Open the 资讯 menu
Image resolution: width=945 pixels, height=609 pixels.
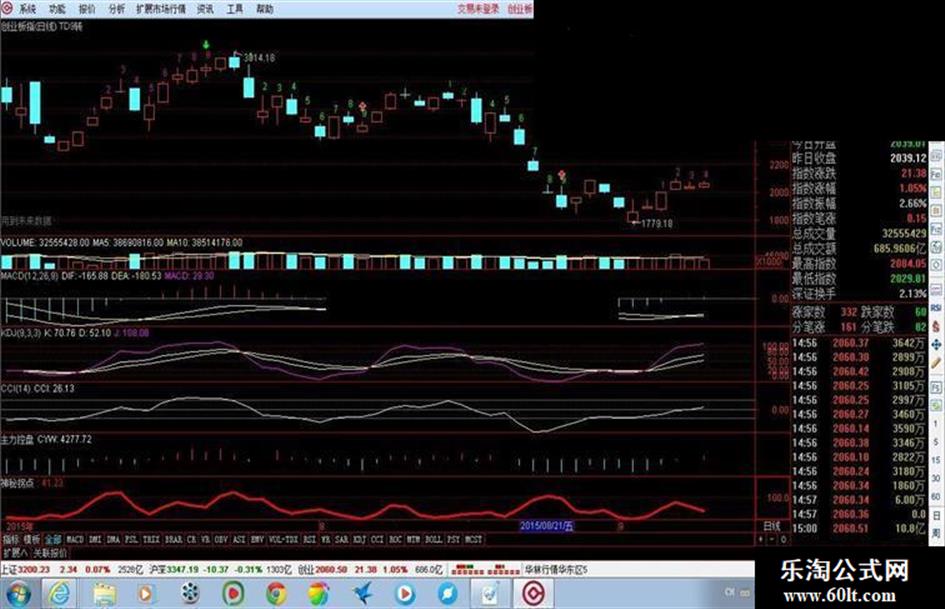click(x=206, y=9)
